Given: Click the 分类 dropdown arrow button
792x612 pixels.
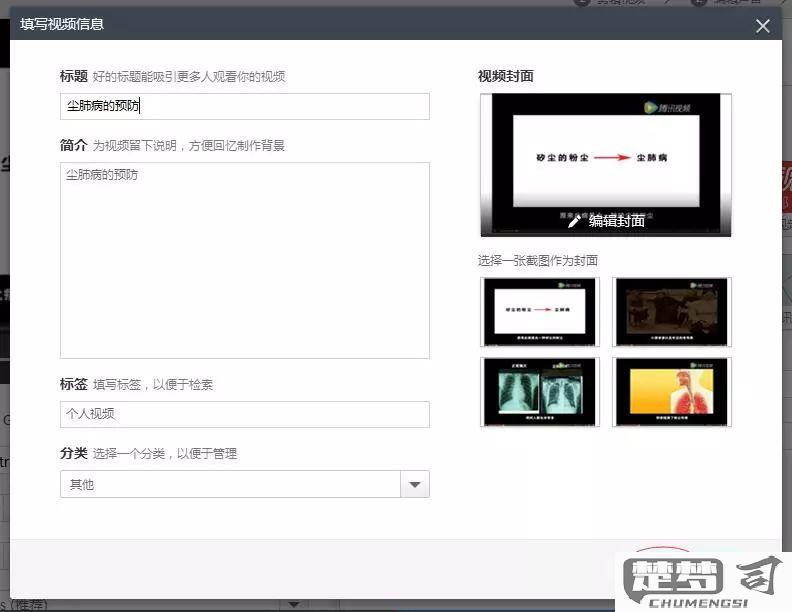Looking at the screenshot, I should point(415,484).
